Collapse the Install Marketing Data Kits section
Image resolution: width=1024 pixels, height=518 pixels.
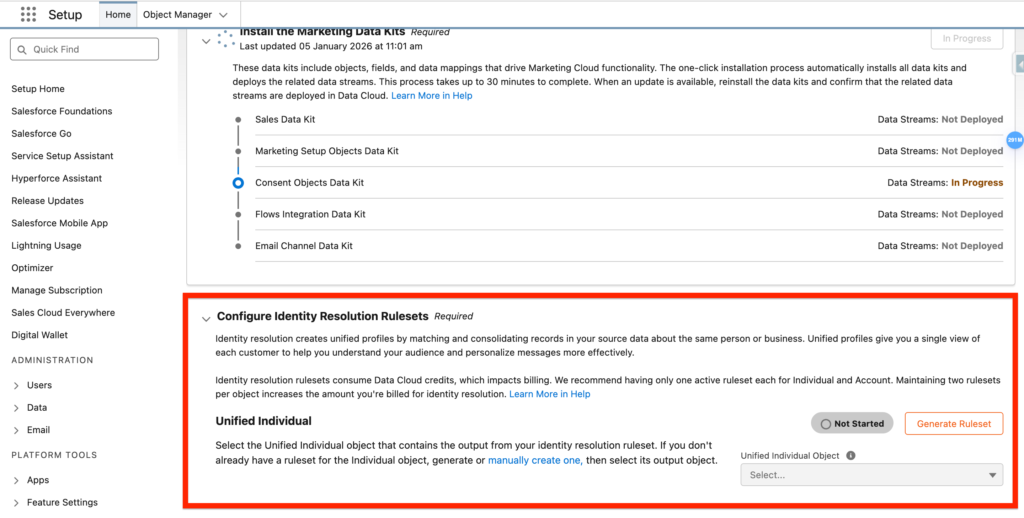pyautogui.click(x=206, y=41)
